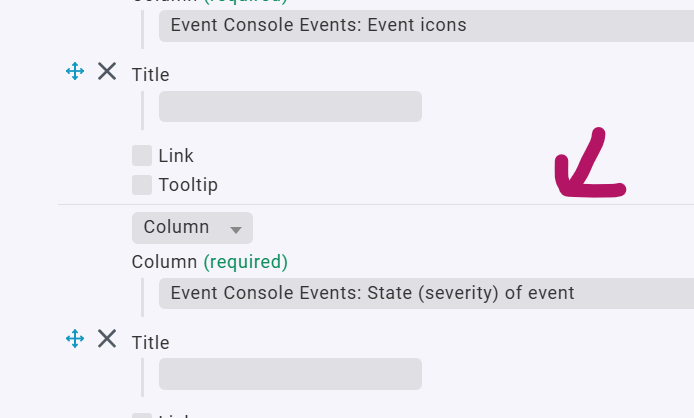This screenshot has width=694, height=418.
Task: Focus the Title input for the Event icons column
Action: pyautogui.click(x=290, y=107)
